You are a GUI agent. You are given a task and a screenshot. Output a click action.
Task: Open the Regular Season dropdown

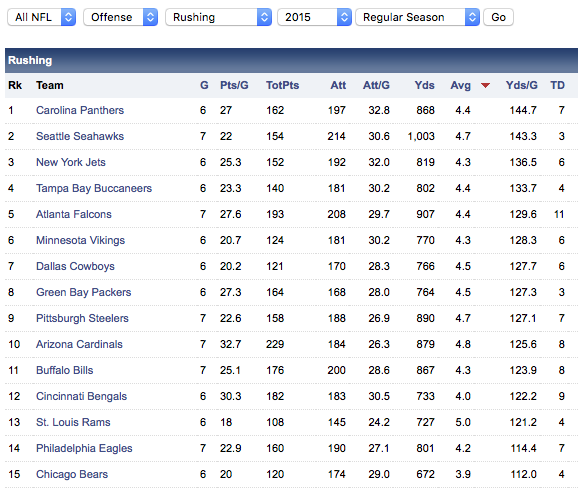pos(417,17)
